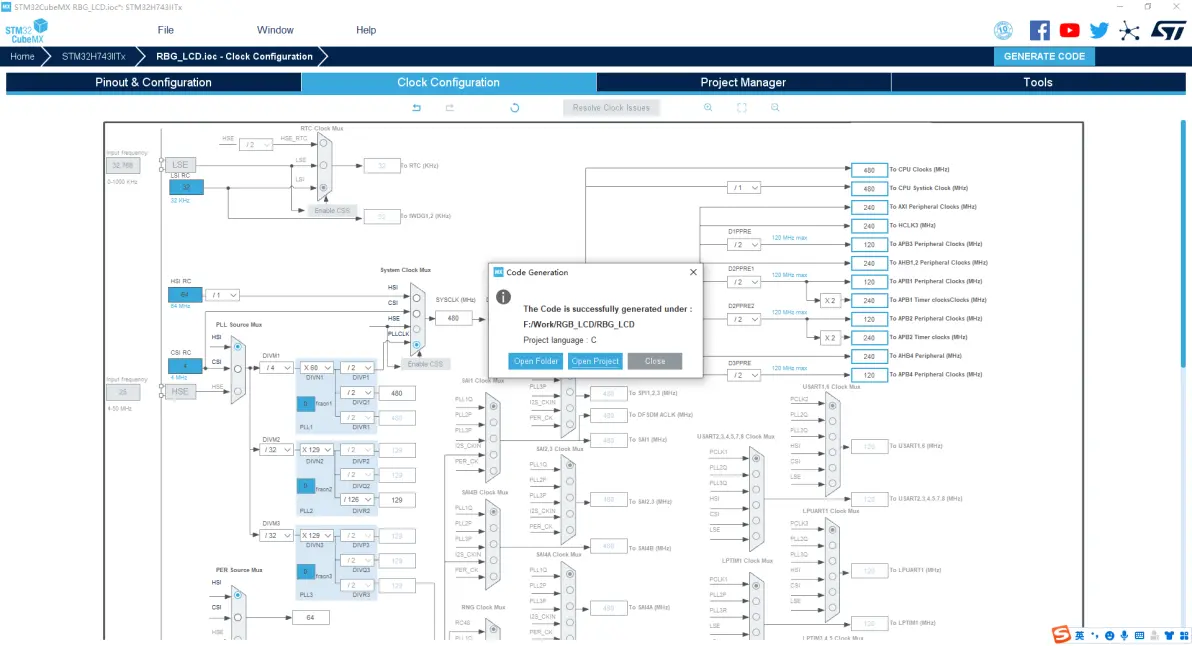Viewport: 1192px width, 646px height.
Task: Select CSI in the System Clock Mux
Action: [x=417, y=314]
